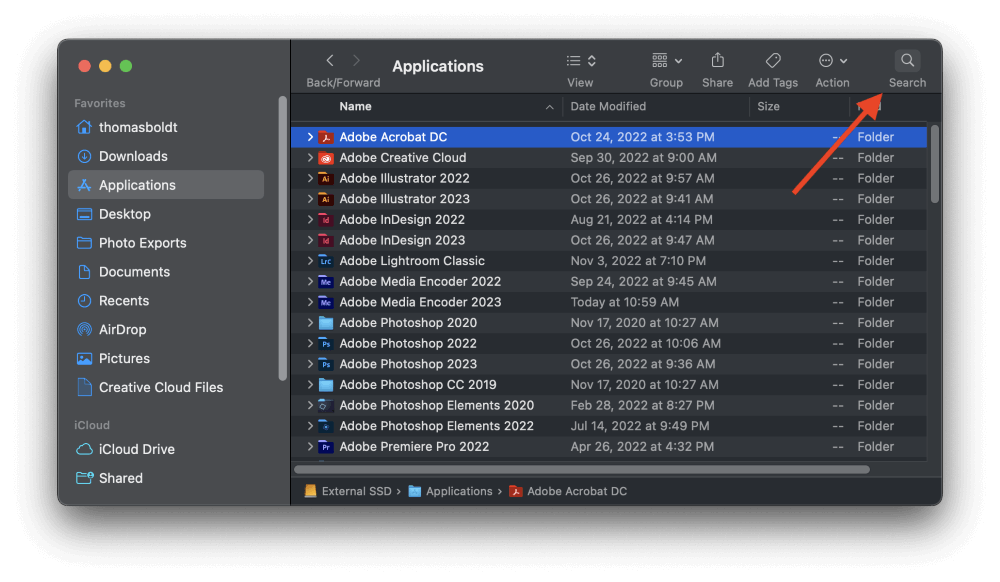Select the Adobe Photoshop 2023 icon
The height and width of the screenshot is (582, 1000).
coord(326,364)
